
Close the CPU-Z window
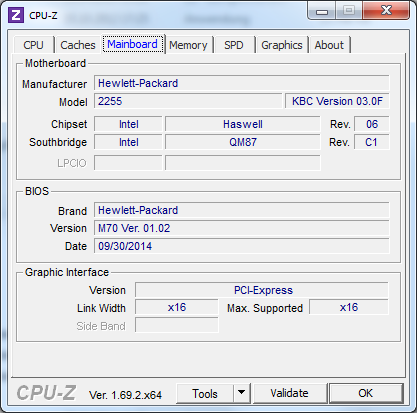point(386,11)
